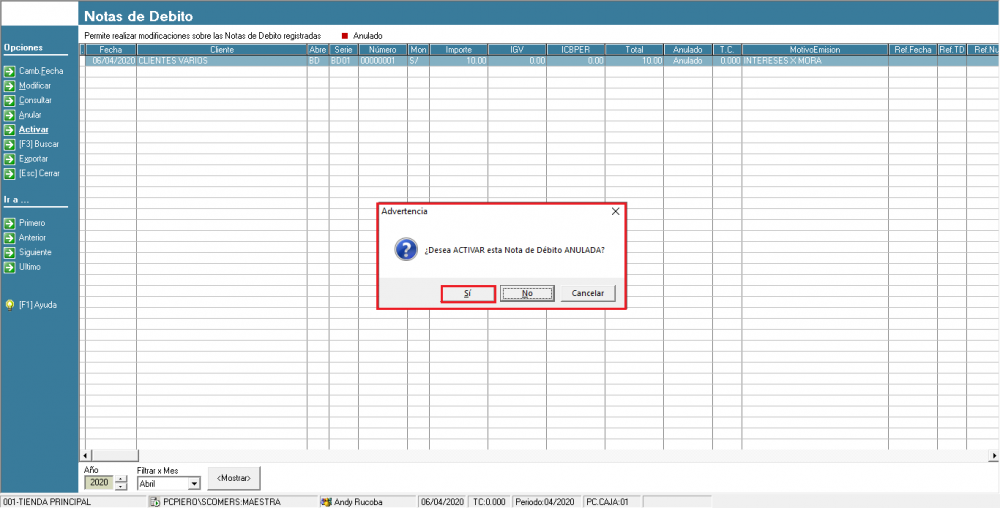Click the MotivoEmision column header
1000x508 pixels.
[x=815, y=50]
